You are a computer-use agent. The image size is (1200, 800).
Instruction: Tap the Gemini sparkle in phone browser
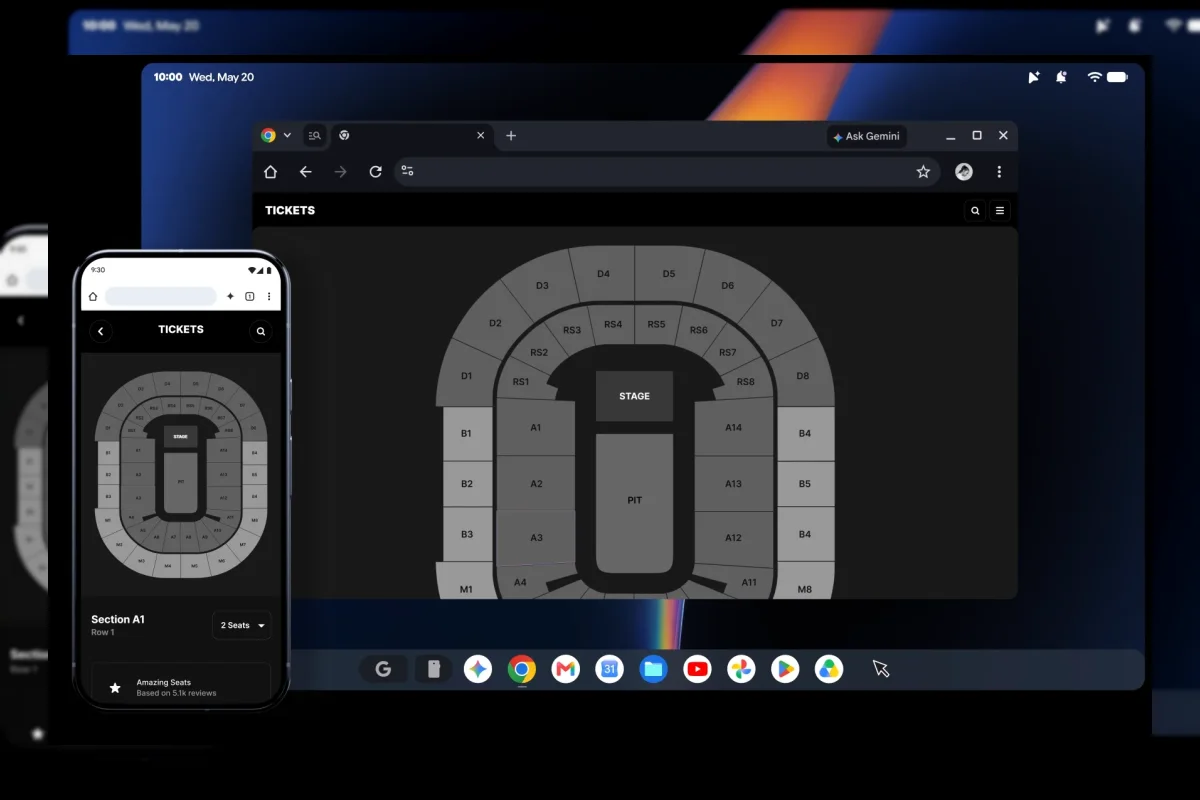click(x=230, y=296)
